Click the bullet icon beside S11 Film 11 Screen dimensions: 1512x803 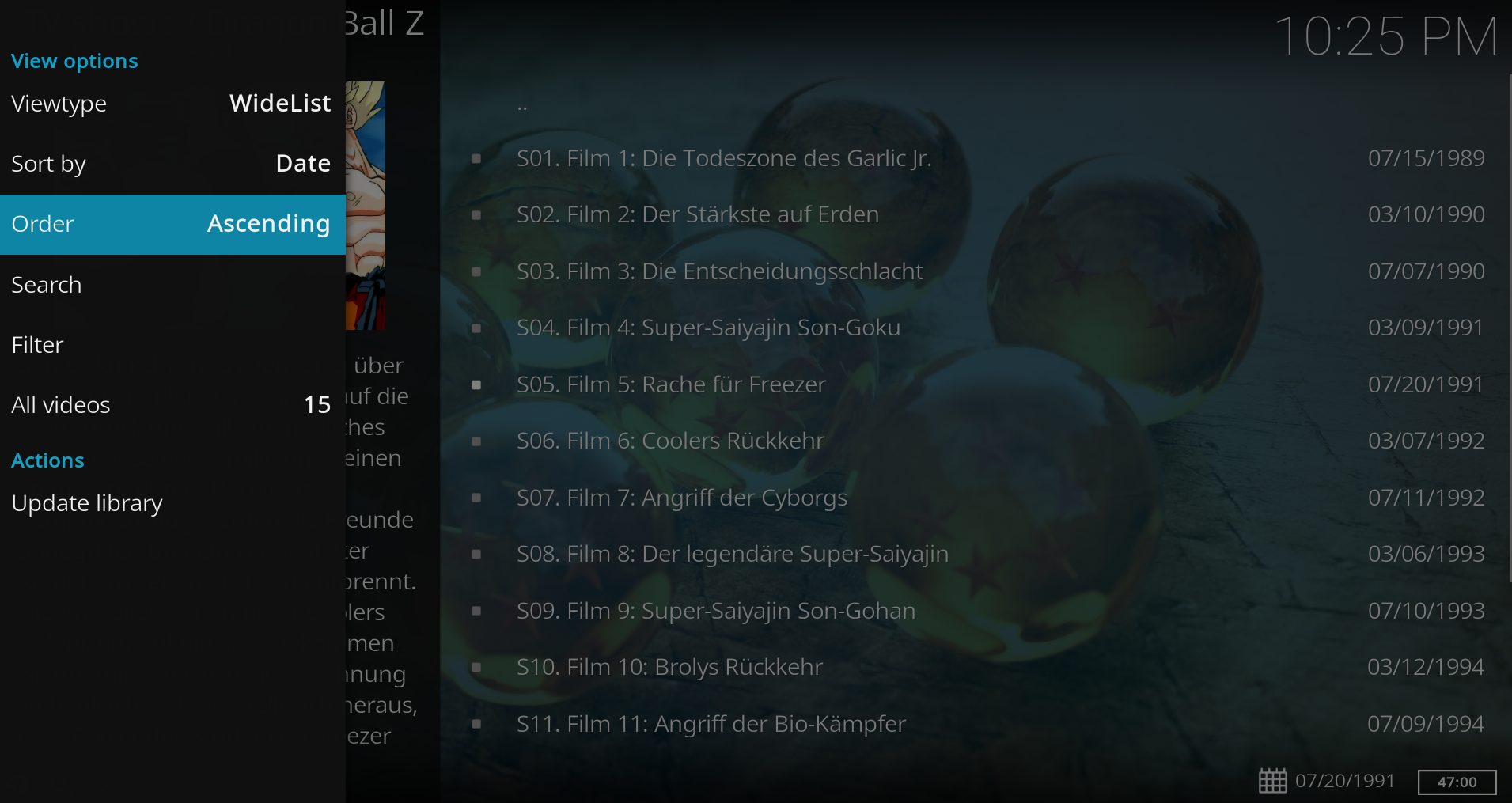click(476, 724)
